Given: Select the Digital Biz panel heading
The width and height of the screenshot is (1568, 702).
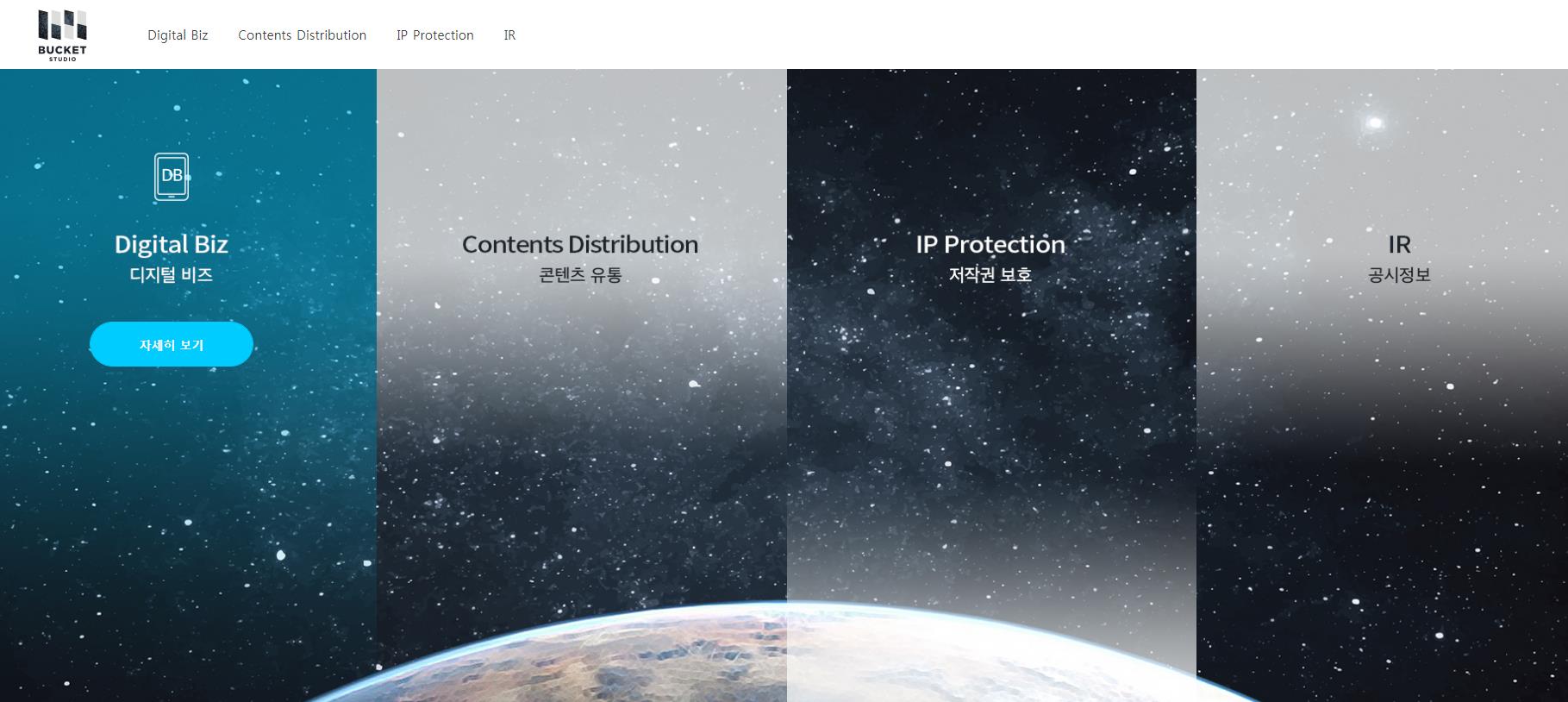Looking at the screenshot, I should (x=172, y=244).
